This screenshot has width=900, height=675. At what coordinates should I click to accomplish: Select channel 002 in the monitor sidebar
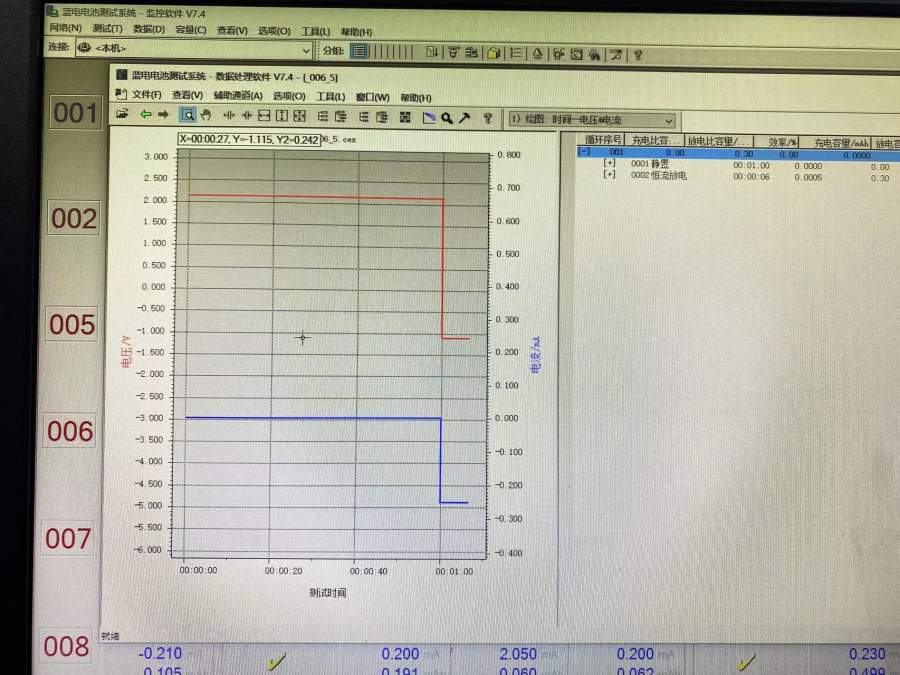(x=73, y=218)
